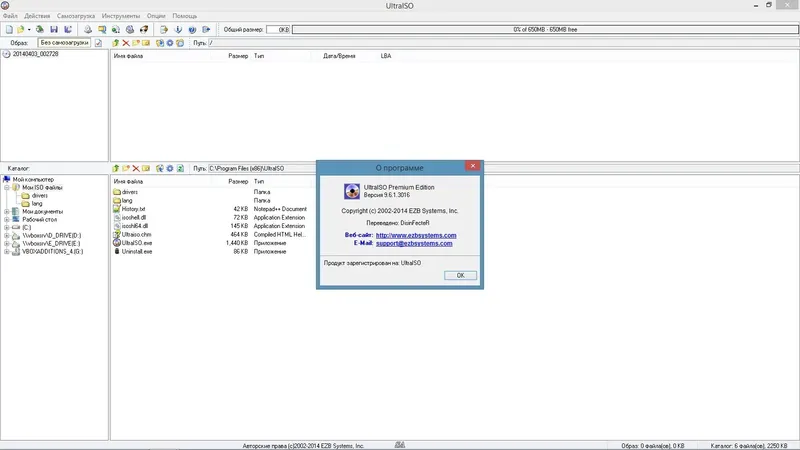The height and width of the screenshot is (450, 800).
Task: Expand the \\vboxsrv\D_DRIVE(D:) node
Action: click(7, 236)
